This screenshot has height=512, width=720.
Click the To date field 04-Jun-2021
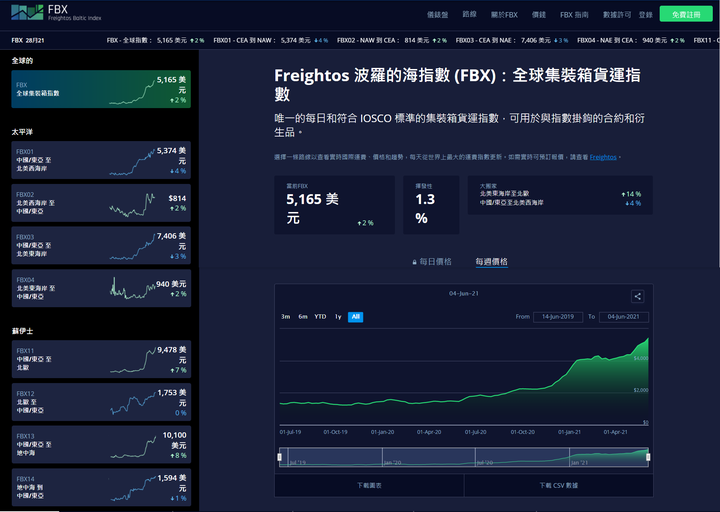click(624, 317)
